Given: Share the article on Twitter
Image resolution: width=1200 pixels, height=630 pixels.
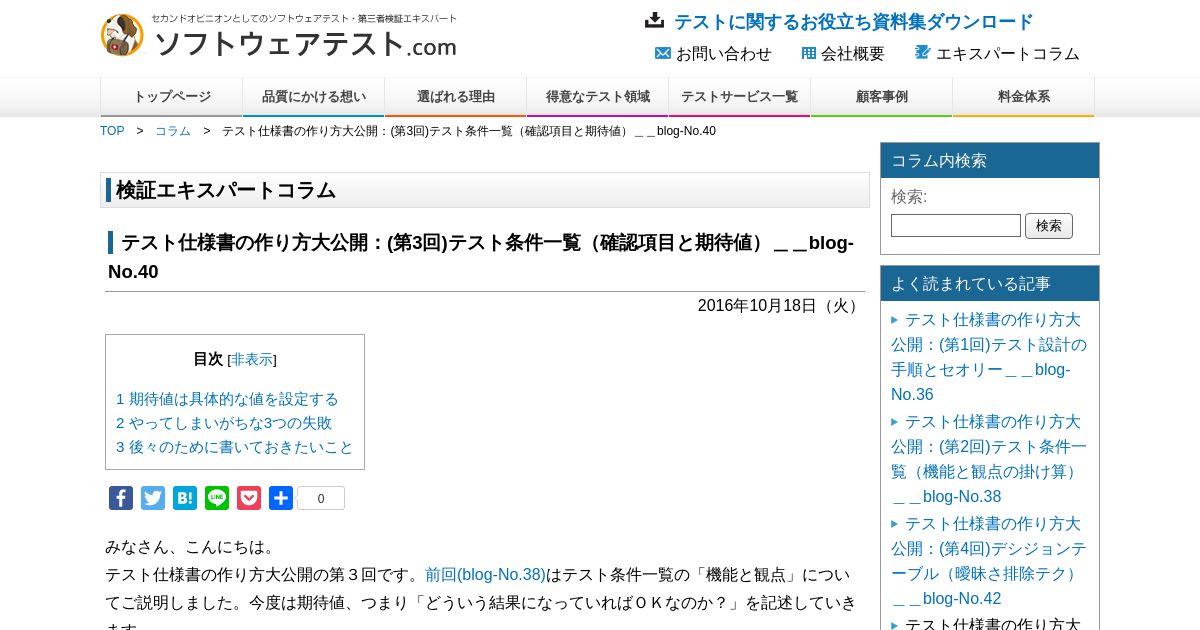Looking at the screenshot, I should [x=153, y=498].
